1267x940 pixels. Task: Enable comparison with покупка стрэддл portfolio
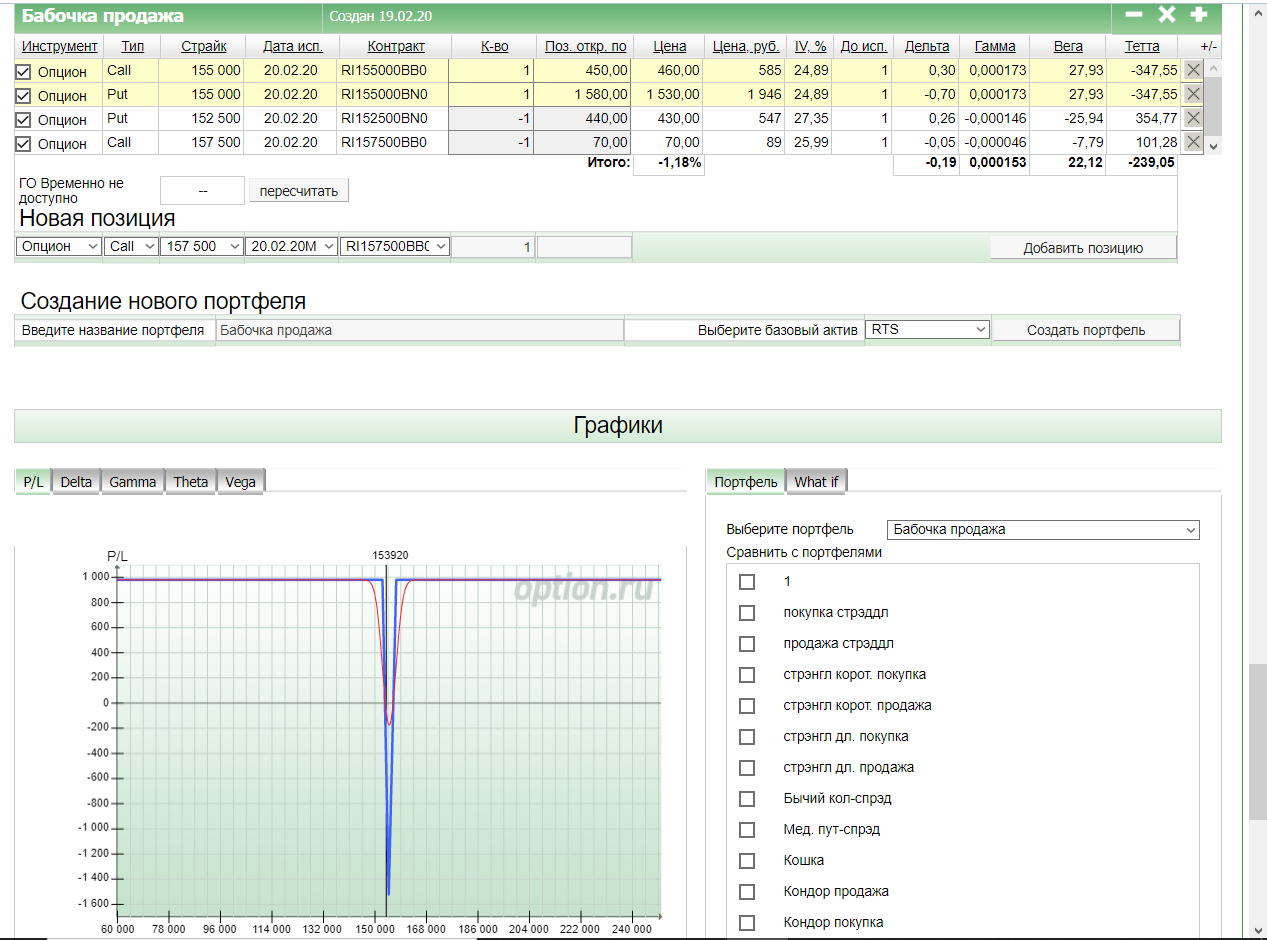[746, 613]
